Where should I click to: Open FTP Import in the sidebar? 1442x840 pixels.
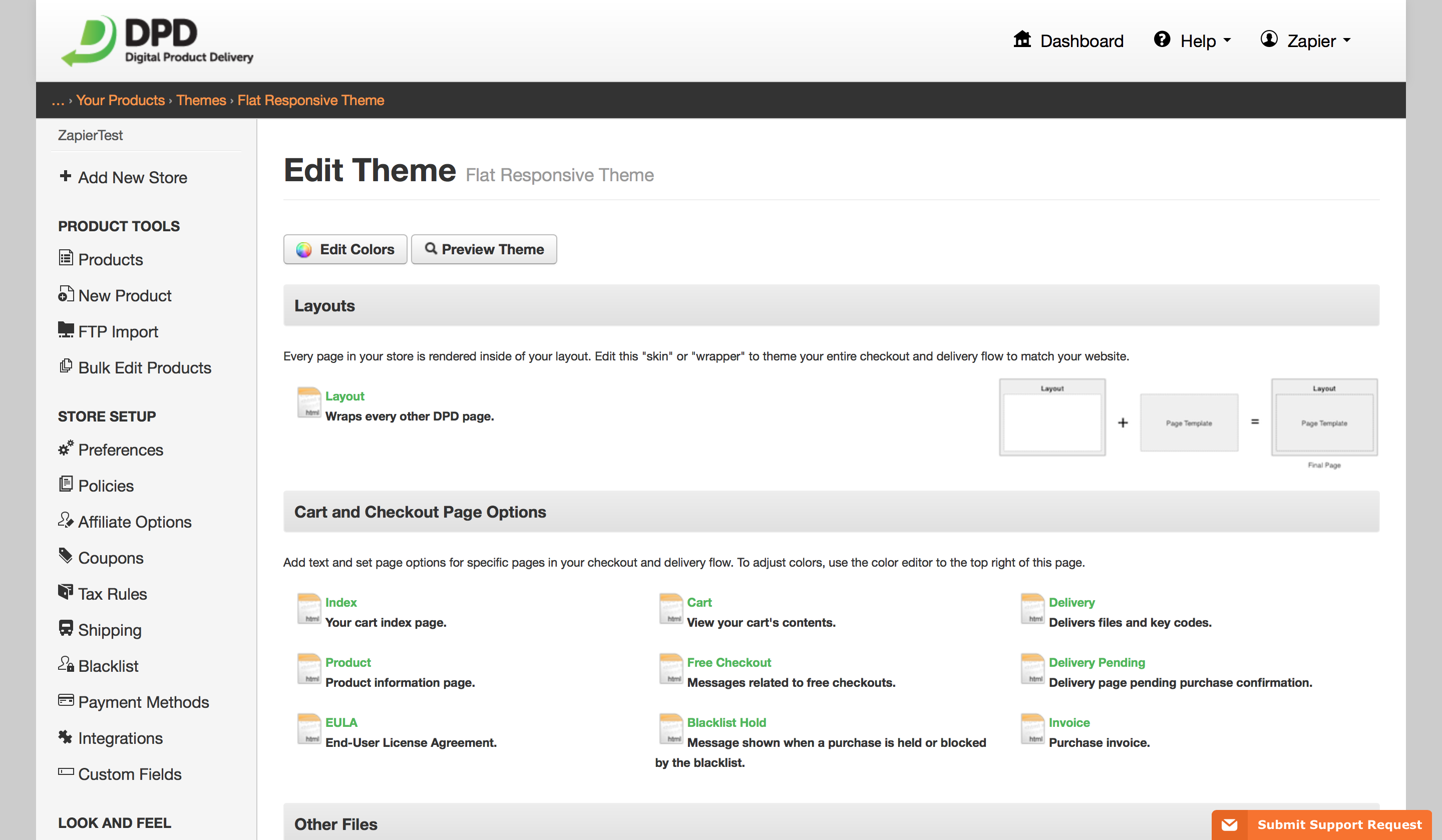(x=118, y=331)
